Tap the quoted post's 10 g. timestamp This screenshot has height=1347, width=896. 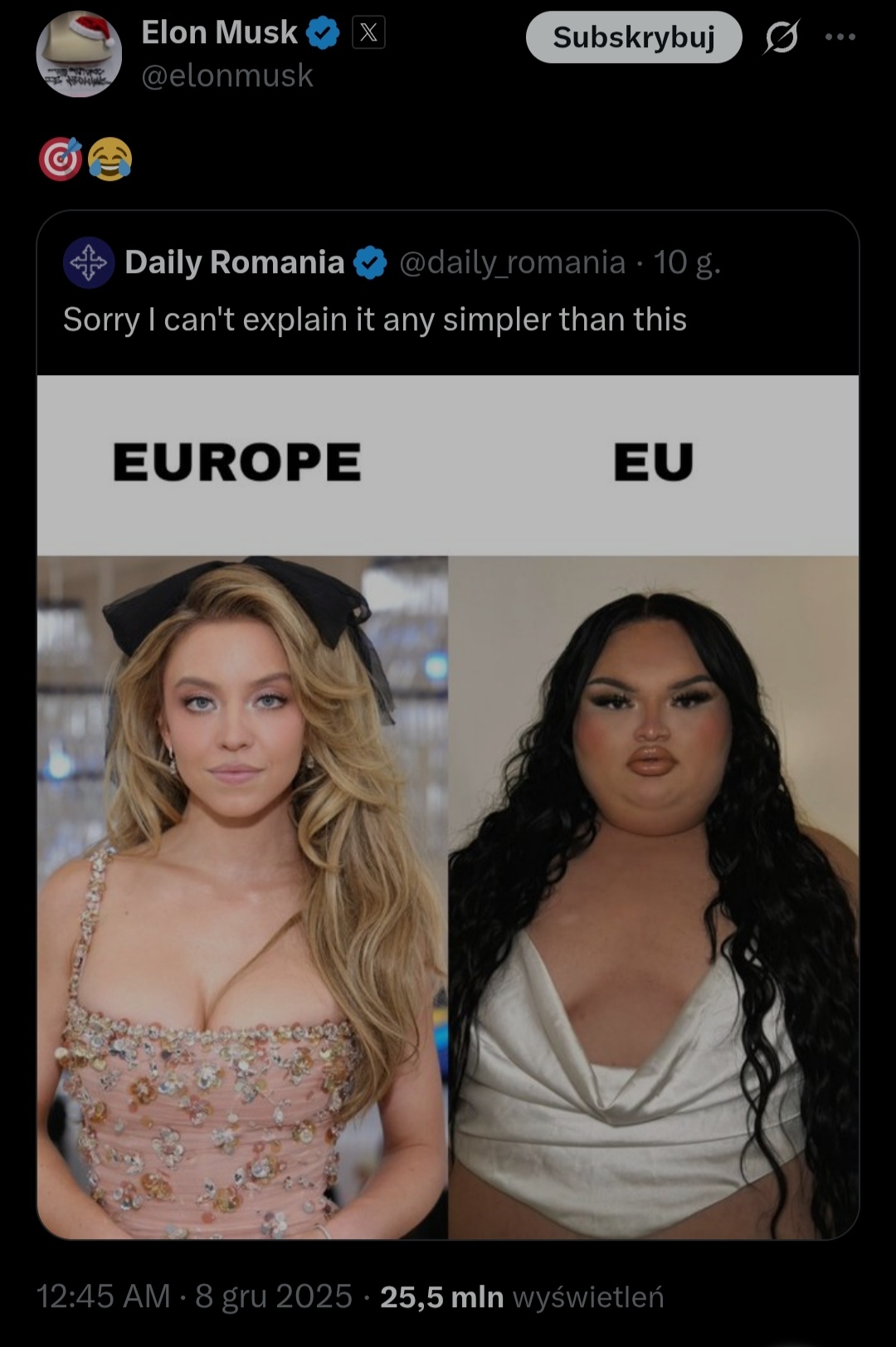(687, 262)
